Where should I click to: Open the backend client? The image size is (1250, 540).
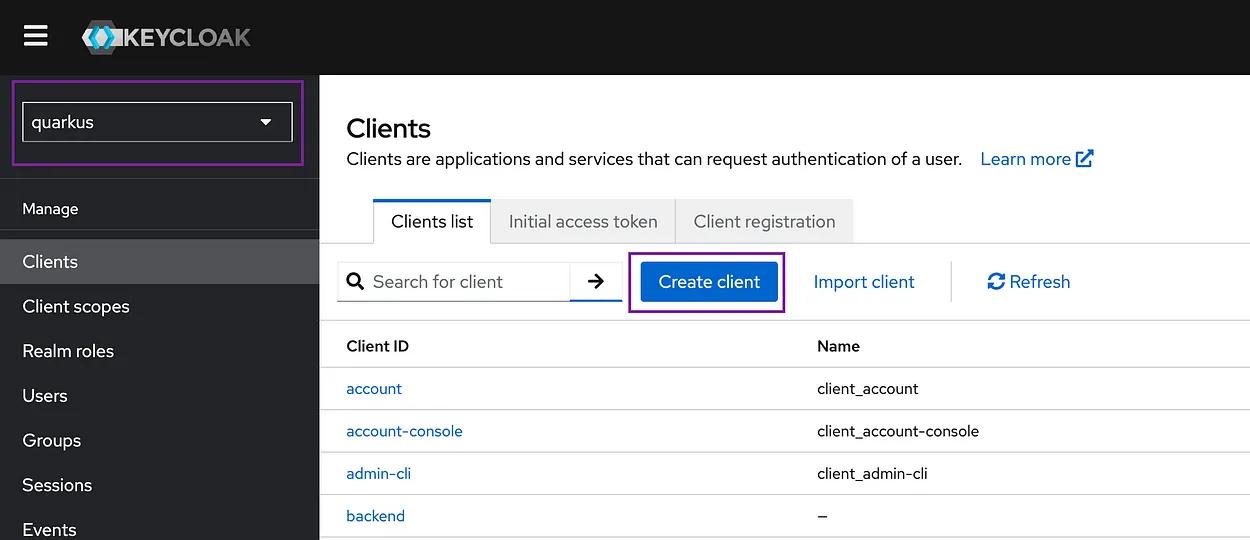[x=375, y=516]
